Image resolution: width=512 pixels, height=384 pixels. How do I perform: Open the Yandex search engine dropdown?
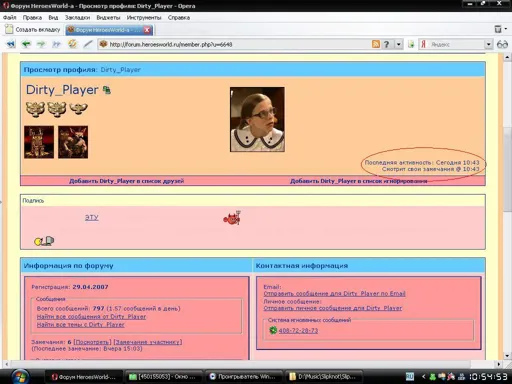click(488, 44)
